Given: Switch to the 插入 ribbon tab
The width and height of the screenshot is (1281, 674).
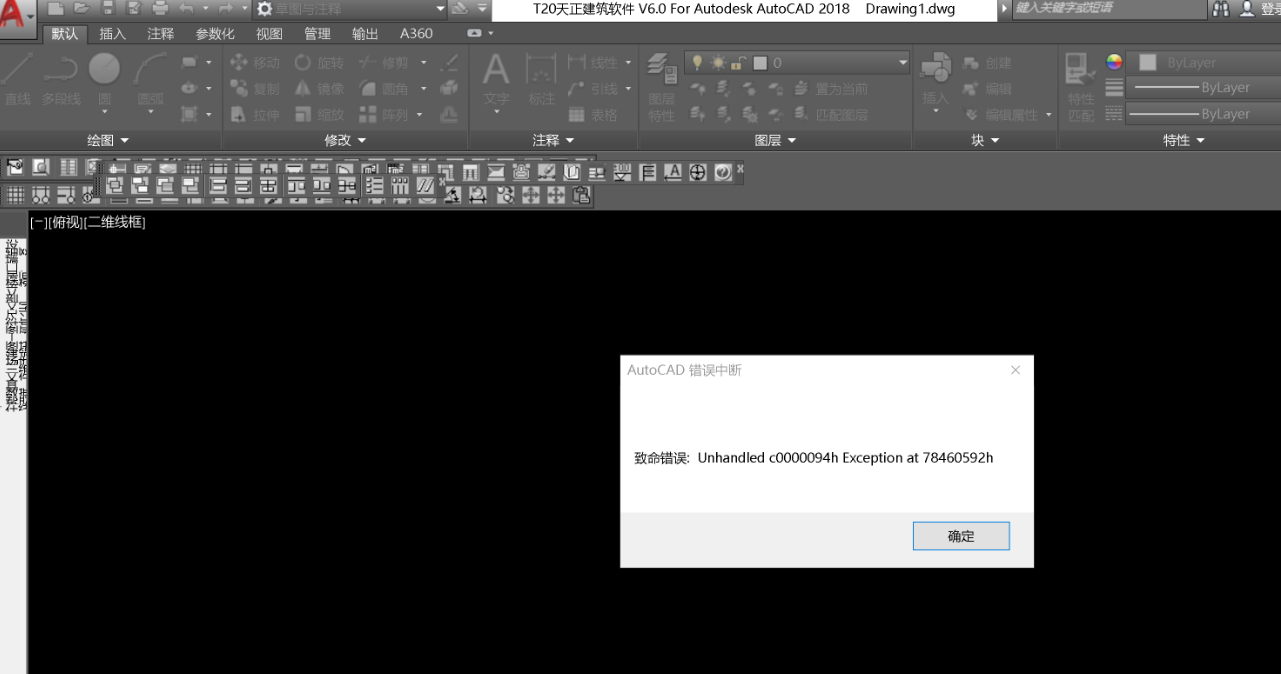Looking at the screenshot, I should 112,33.
